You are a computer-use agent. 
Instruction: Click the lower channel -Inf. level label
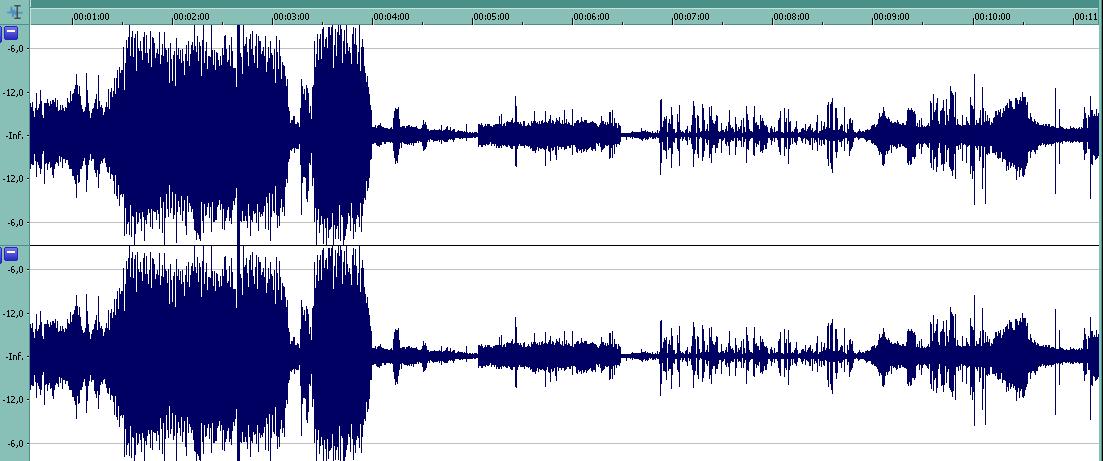coord(15,357)
